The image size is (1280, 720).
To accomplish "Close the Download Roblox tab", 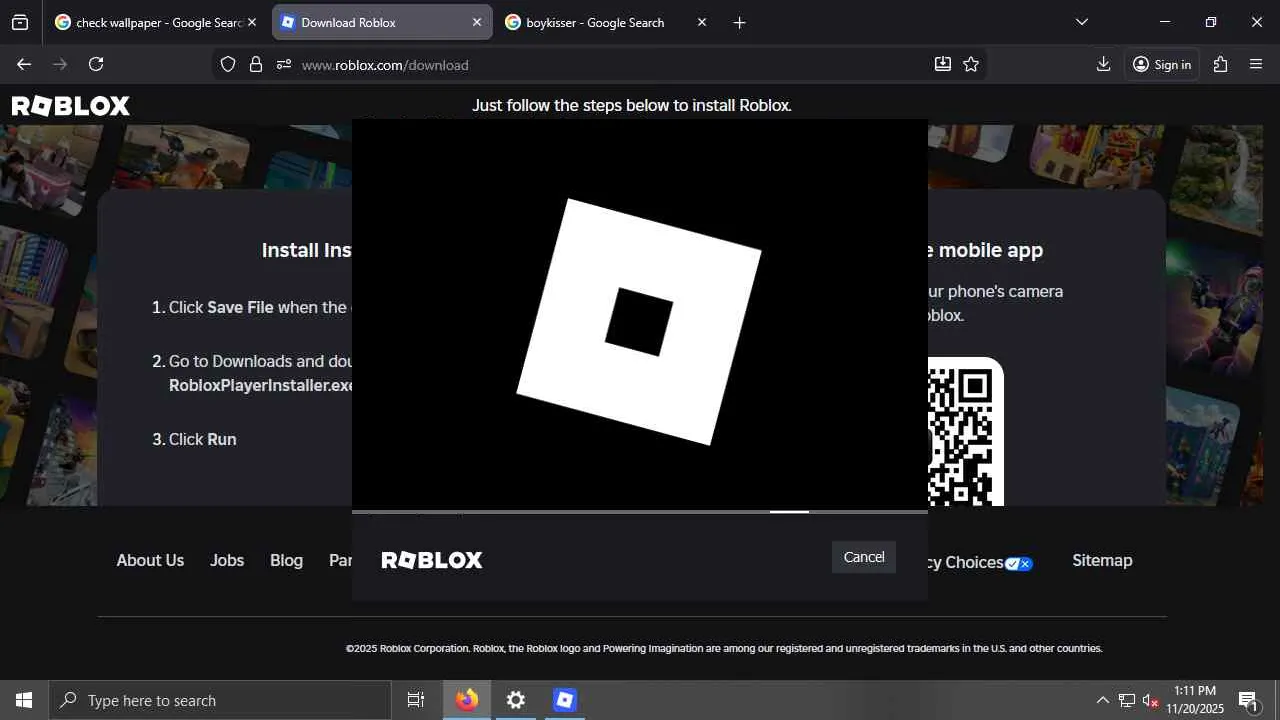I will (477, 22).
